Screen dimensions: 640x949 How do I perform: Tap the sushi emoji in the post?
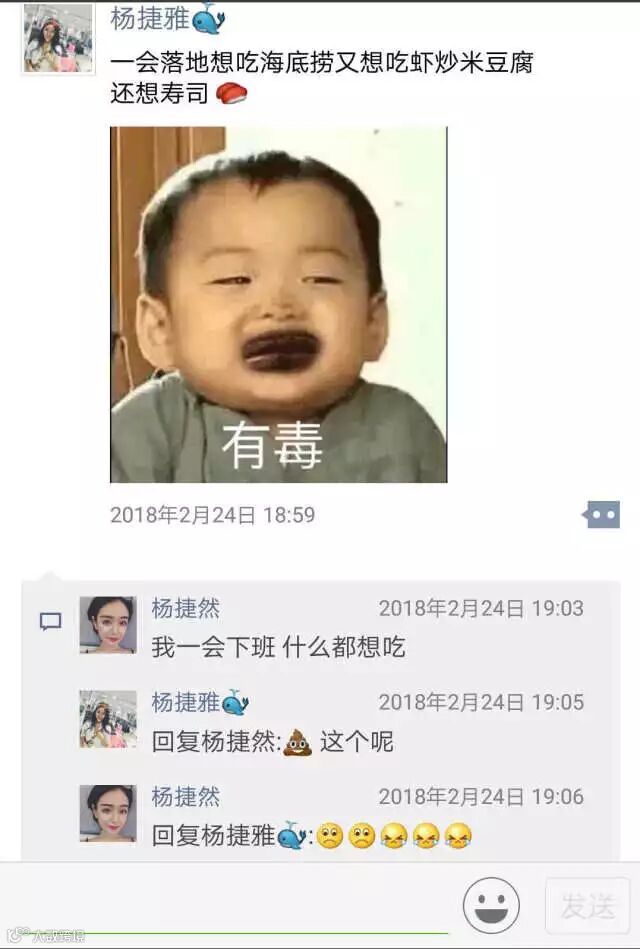point(232,93)
